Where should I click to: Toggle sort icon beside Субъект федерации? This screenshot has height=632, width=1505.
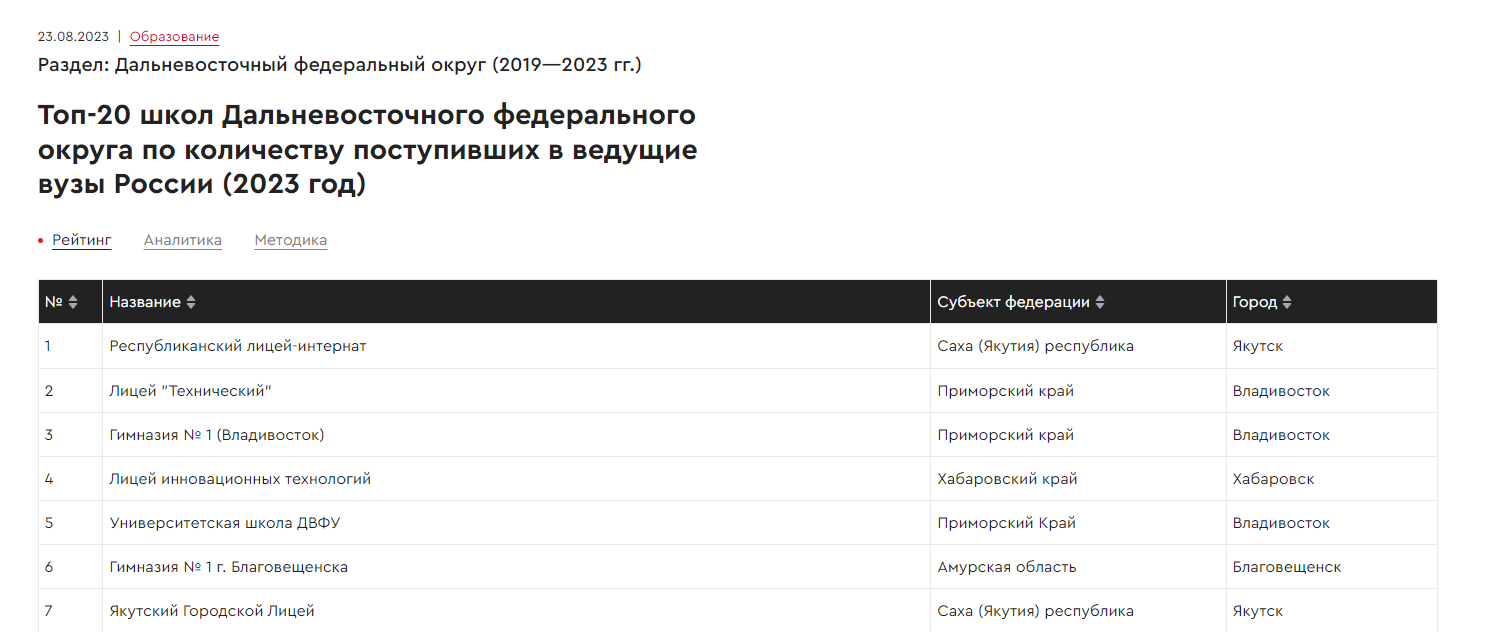1100,302
